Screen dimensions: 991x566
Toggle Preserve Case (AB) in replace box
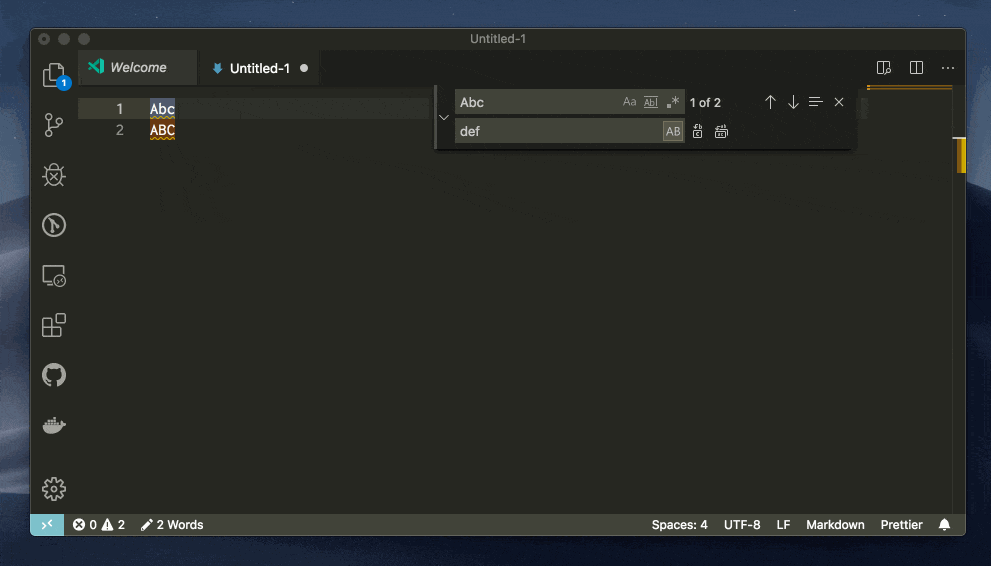(673, 131)
